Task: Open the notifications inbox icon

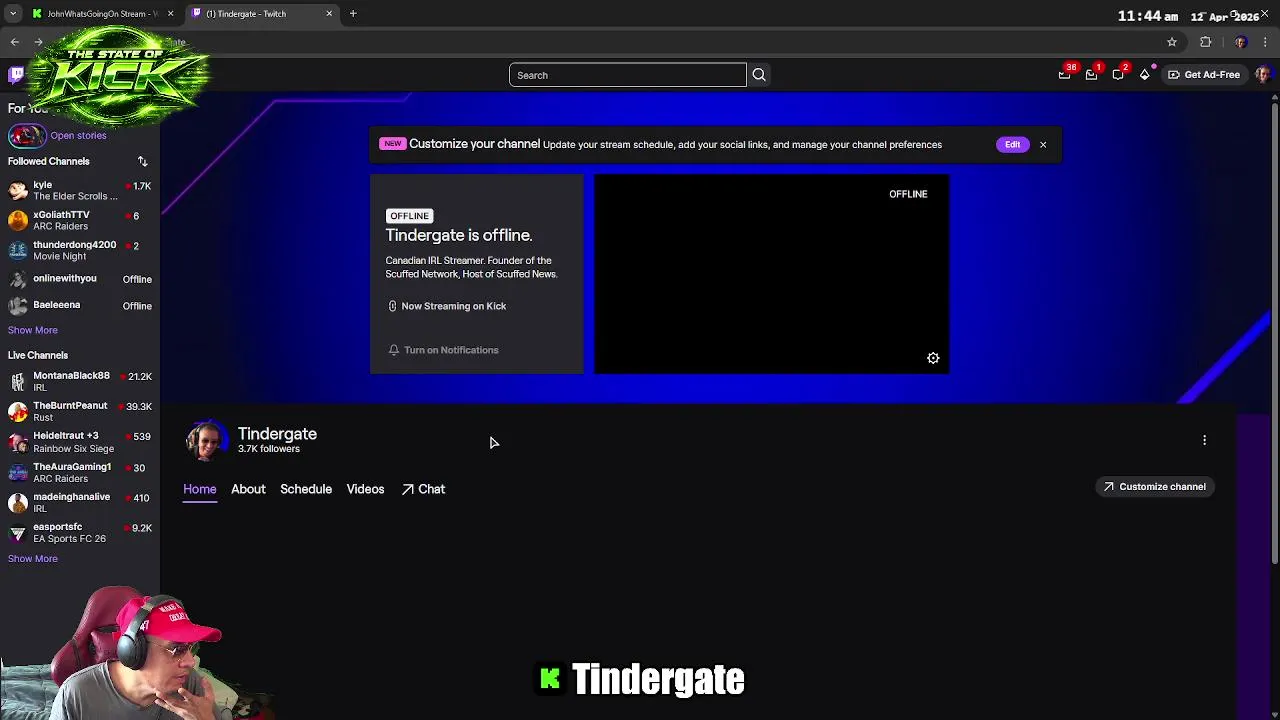Action: [1092, 74]
